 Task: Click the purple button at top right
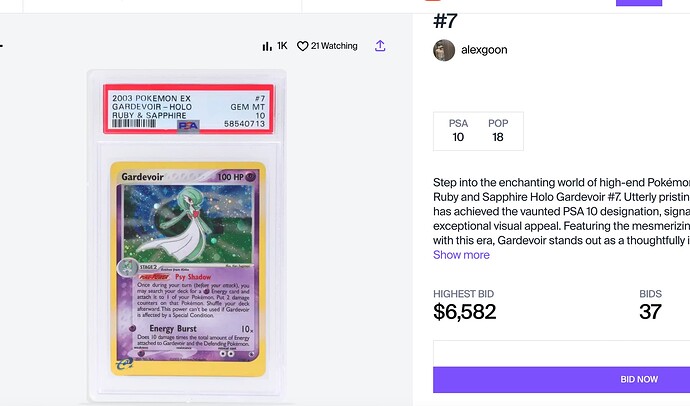[x=639, y=3]
